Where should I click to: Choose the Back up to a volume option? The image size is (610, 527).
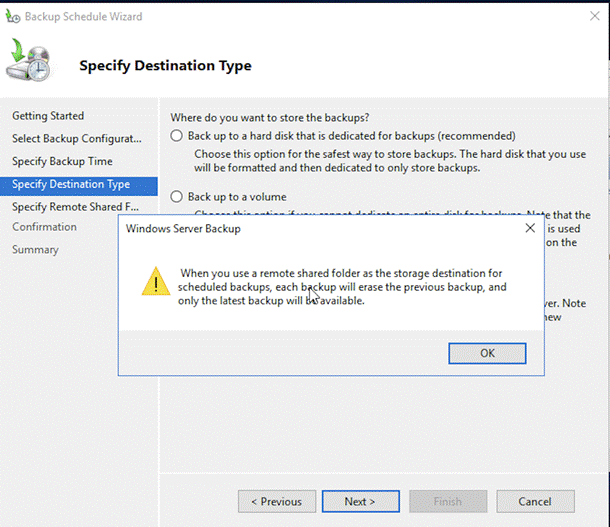tap(177, 197)
